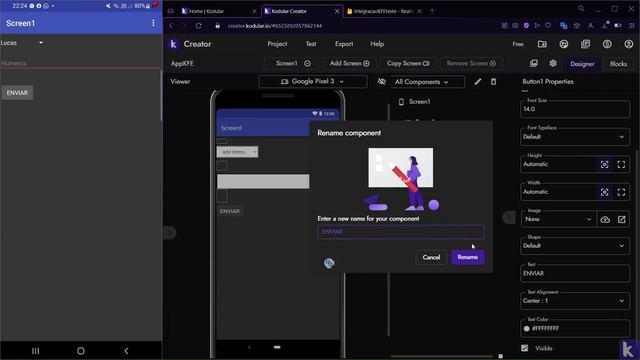The width and height of the screenshot is (640, 360).
Task: Open the Help menu
Action: pos(377,44)
